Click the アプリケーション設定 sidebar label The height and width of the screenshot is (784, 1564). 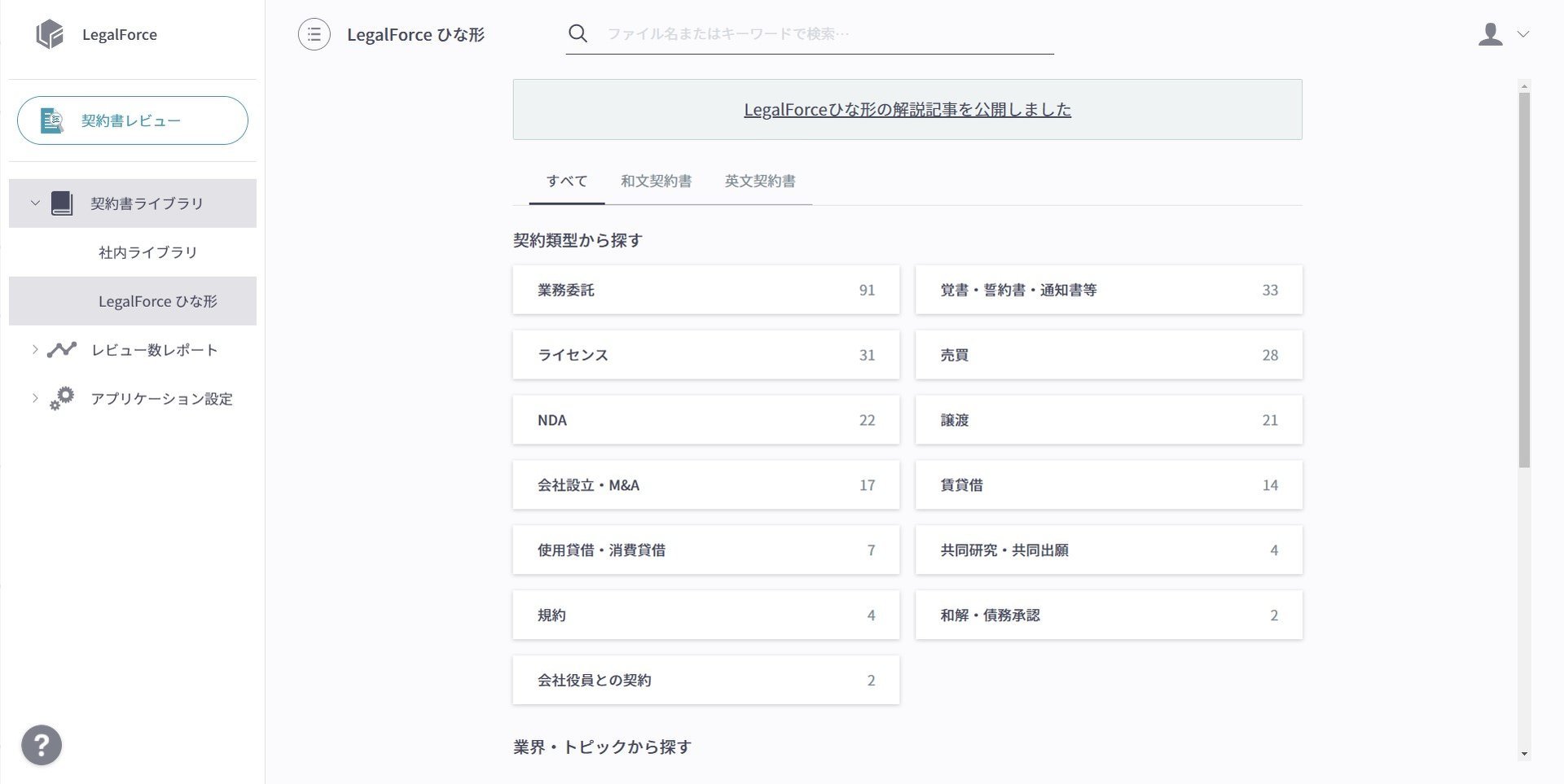tap(162, 399)
